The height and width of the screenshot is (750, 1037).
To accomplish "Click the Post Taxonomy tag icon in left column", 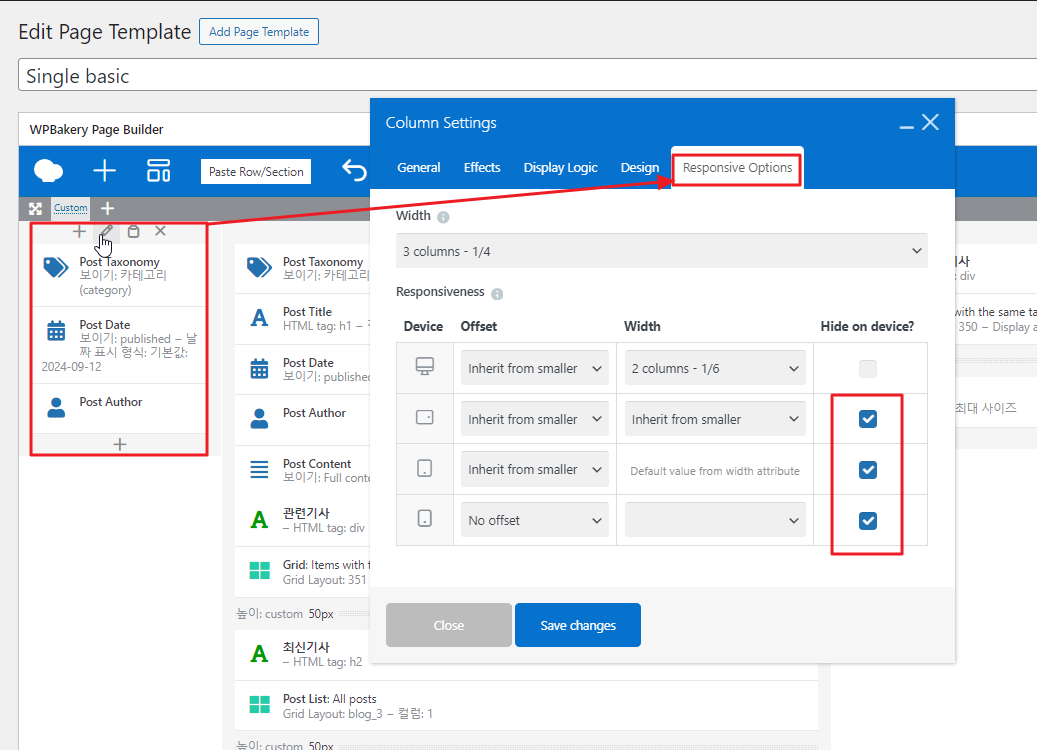I will point(56,267).
